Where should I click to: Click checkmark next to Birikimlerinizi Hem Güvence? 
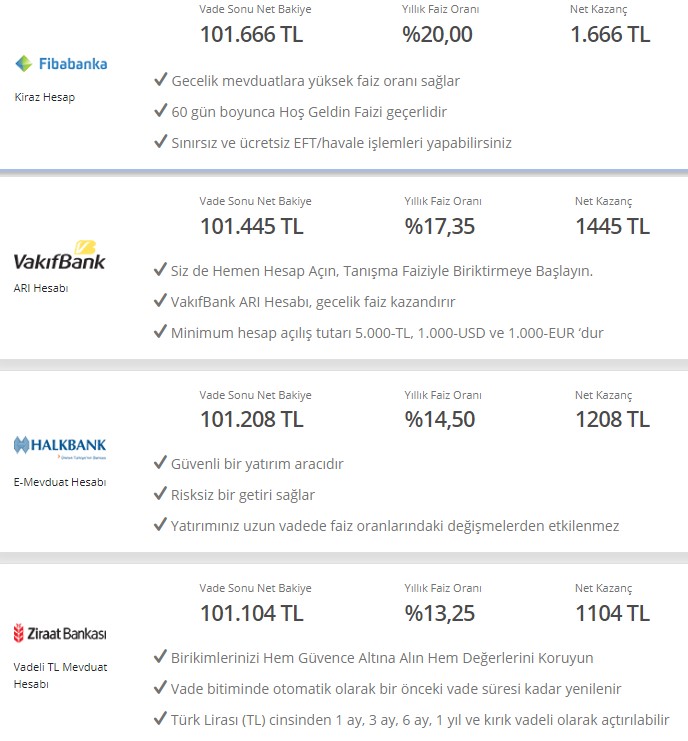point(161,656)
